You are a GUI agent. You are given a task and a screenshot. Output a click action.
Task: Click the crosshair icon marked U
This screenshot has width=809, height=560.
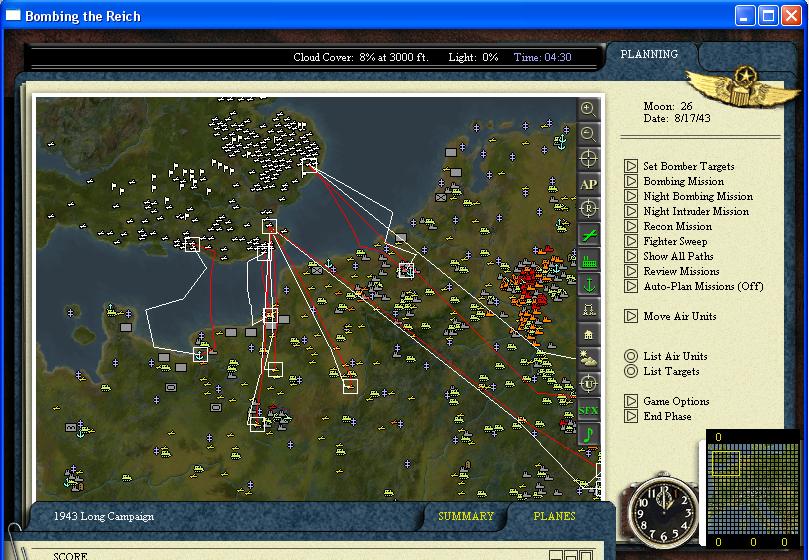pos(588,385)
